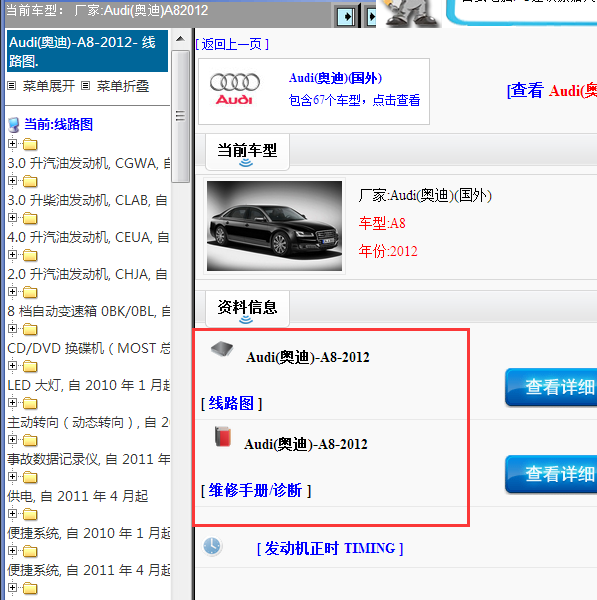This screenshot has height=600, width=597.
Task: Expand the 主动转向（动态转向）folder
Action: [12, 403]
